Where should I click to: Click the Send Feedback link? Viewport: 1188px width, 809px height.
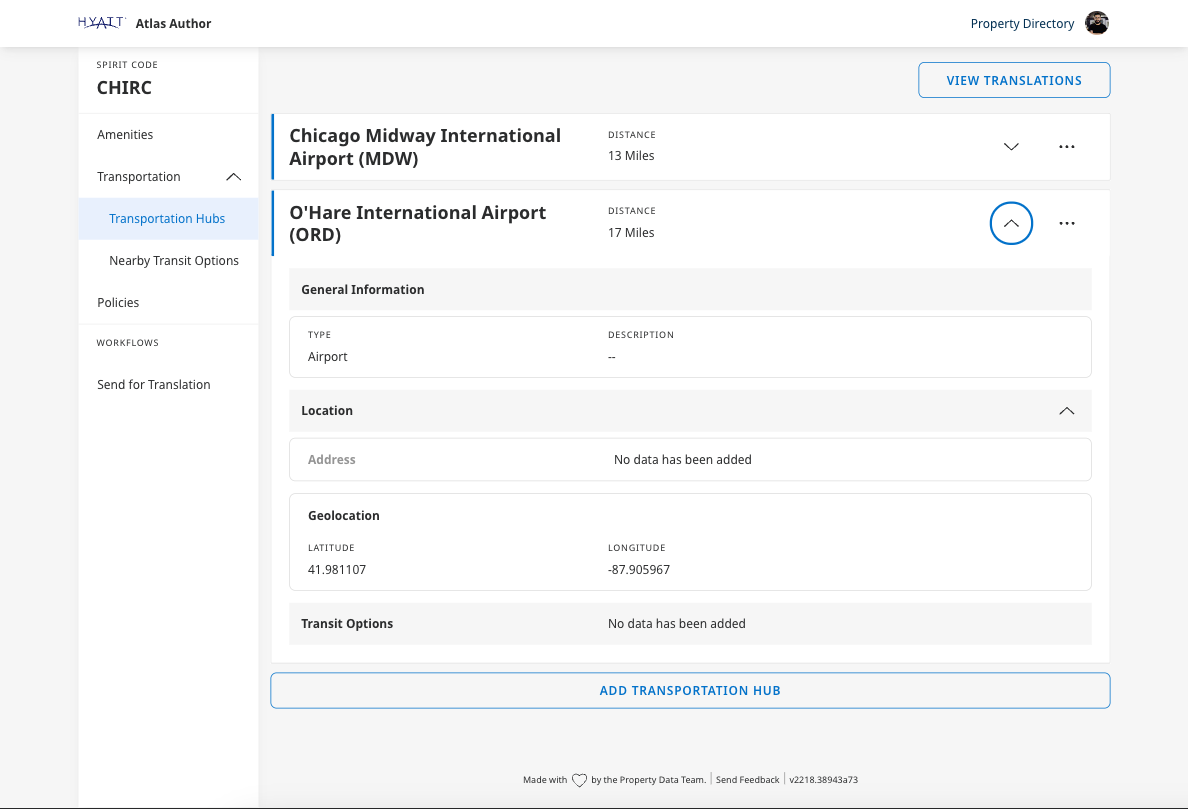coord(747,779)
